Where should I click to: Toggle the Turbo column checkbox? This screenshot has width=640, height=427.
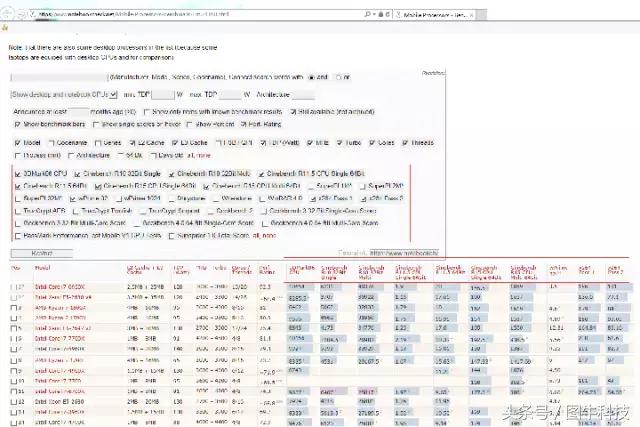point(339,143)
